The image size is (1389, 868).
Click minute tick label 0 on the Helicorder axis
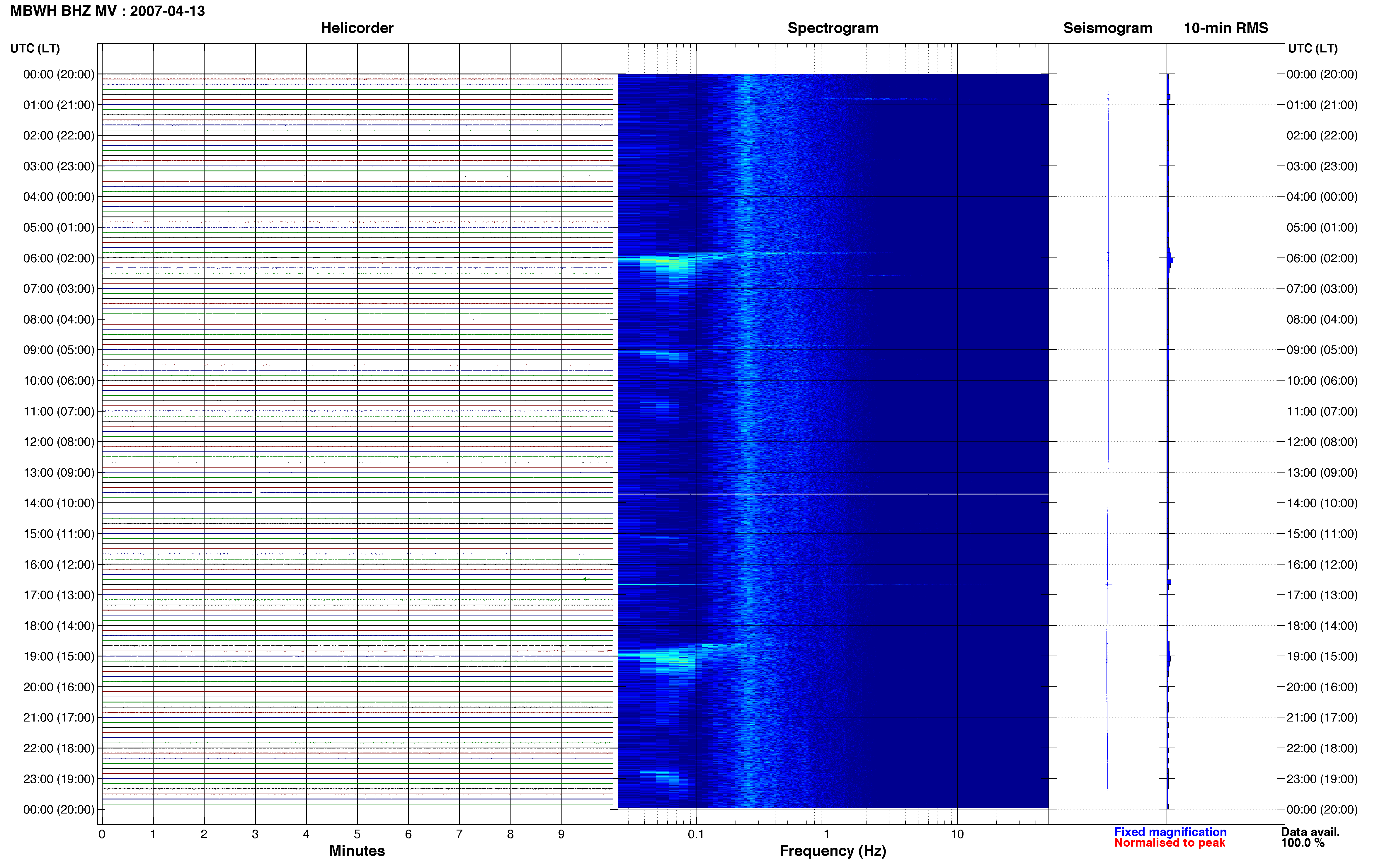(x=102, y=835)
